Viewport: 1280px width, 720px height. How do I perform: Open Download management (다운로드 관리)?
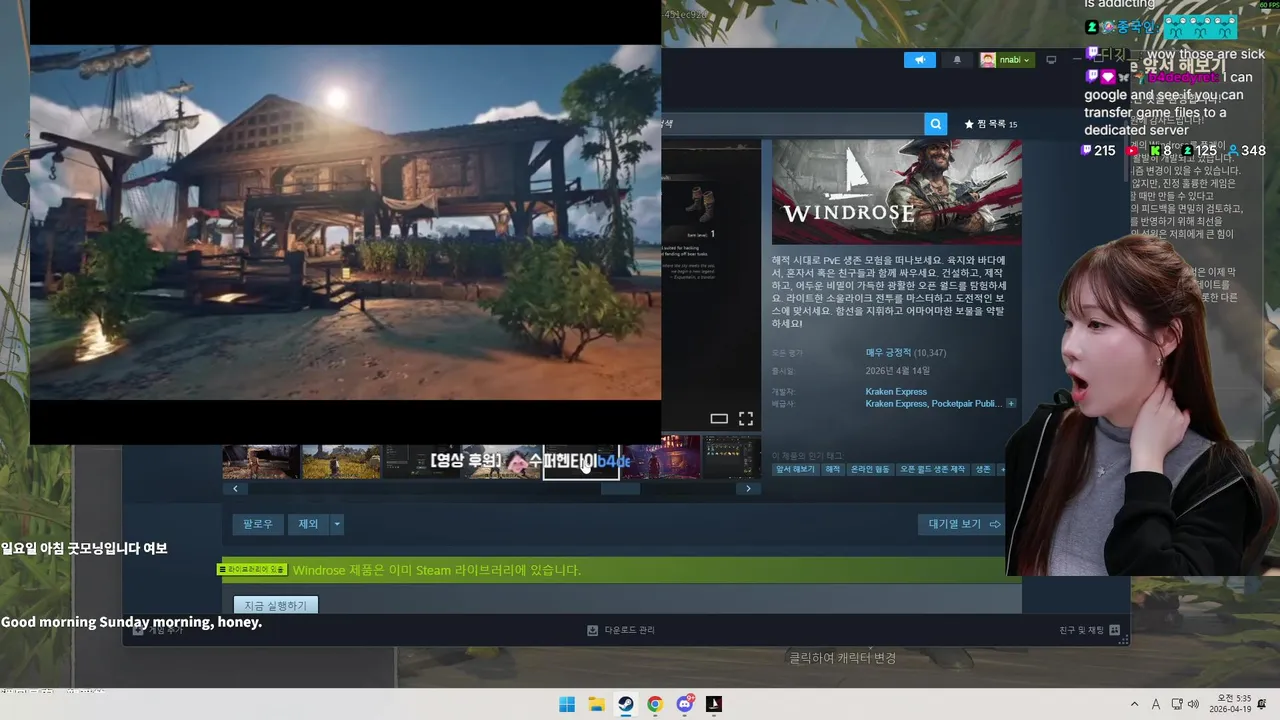621,630
